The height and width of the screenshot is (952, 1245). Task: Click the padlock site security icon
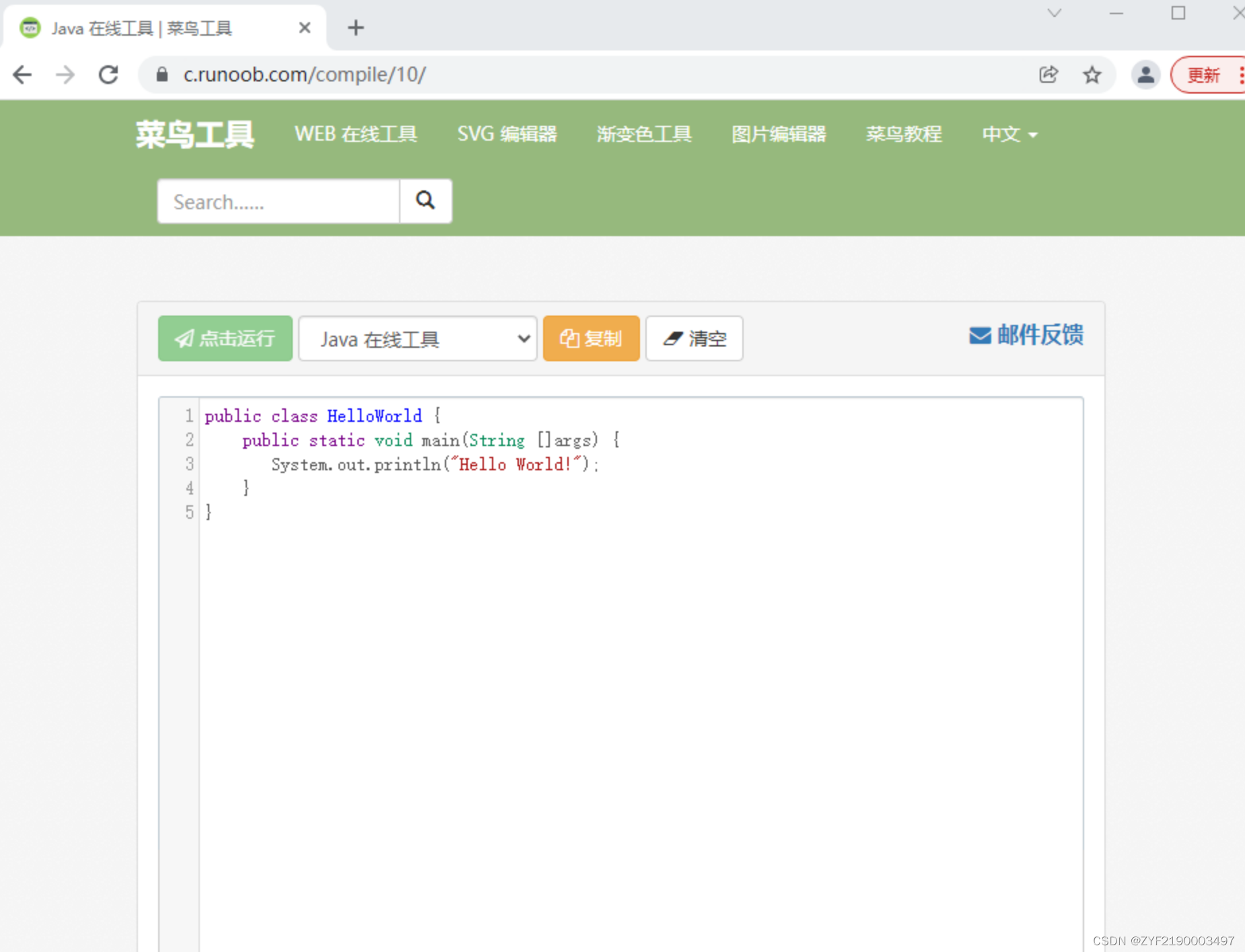(162, 74)
